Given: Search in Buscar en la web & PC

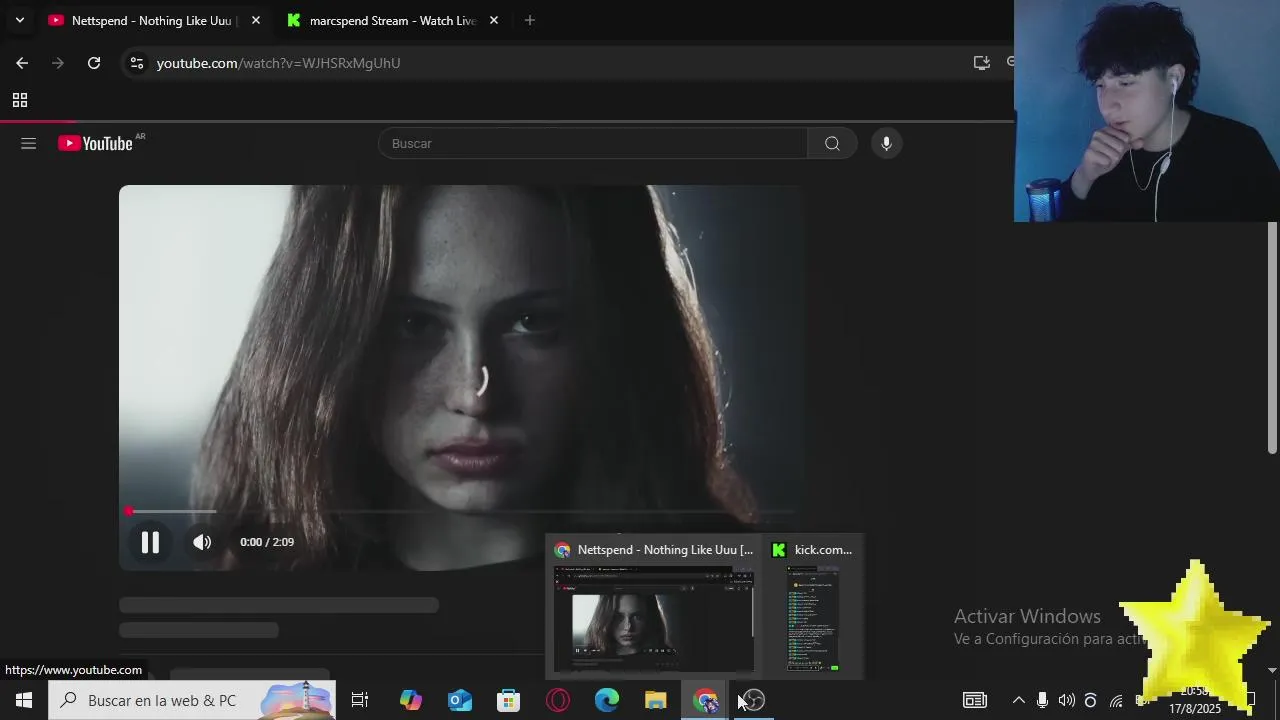Looking at the screenshot, I should click(192, 700).
